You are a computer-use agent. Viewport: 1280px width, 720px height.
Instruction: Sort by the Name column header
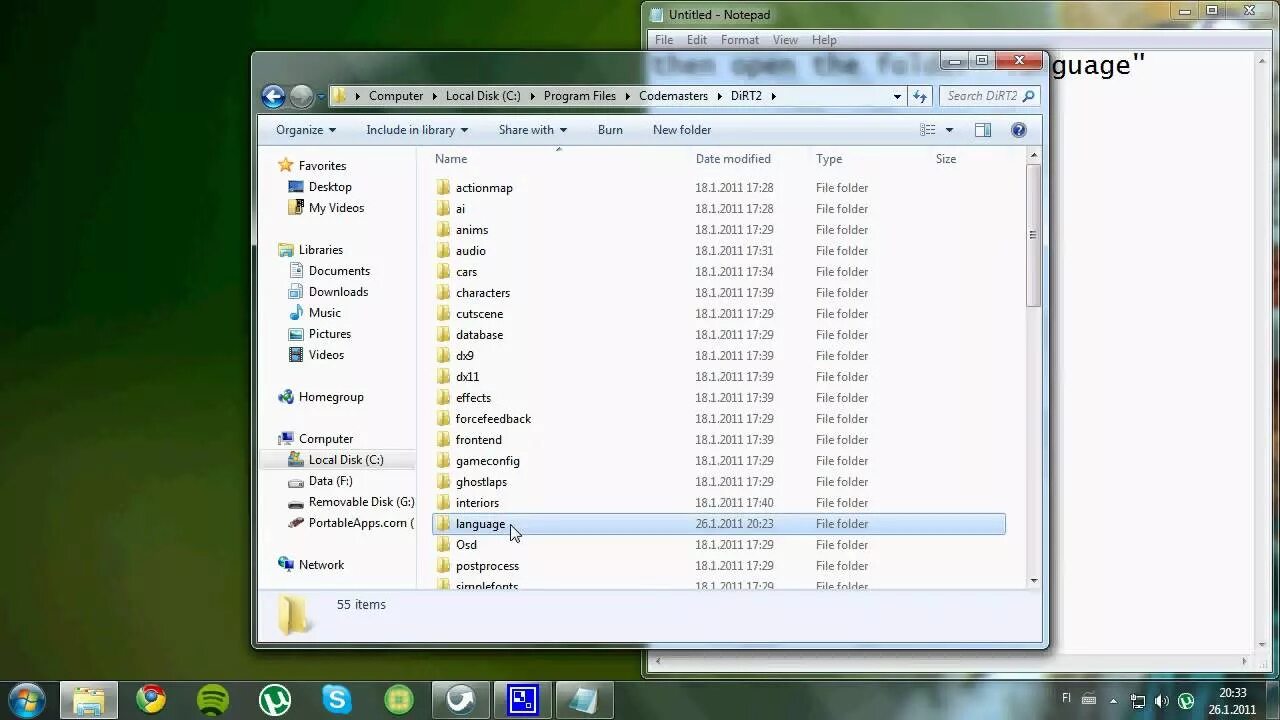[451, 159]
